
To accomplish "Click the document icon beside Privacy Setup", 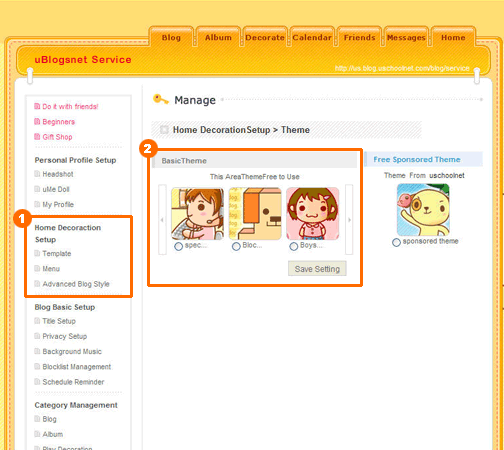I will (x=37, y=336).
